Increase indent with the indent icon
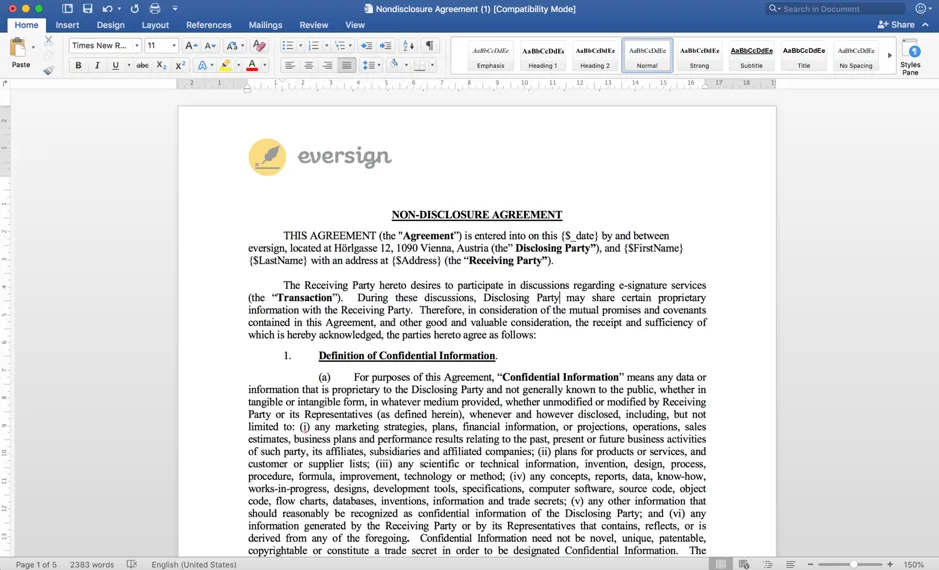 point(386,46)
